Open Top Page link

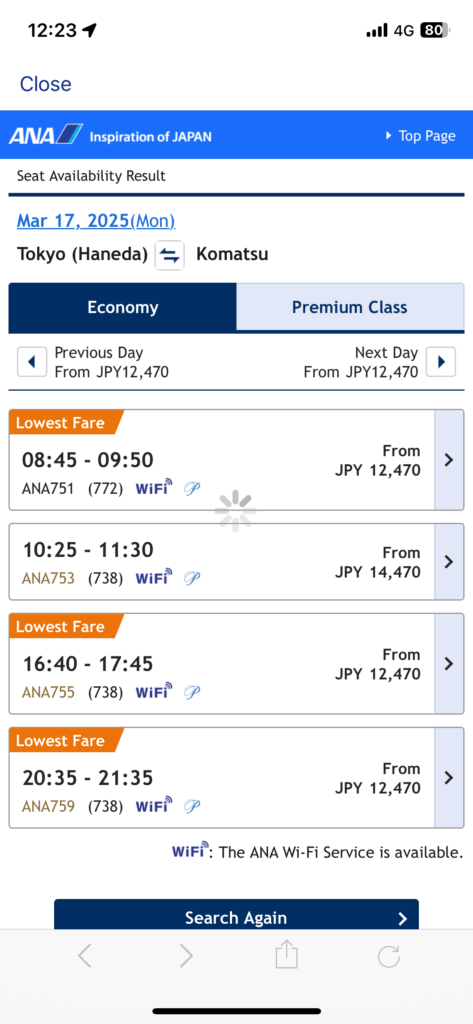click(x=421, y=136)
